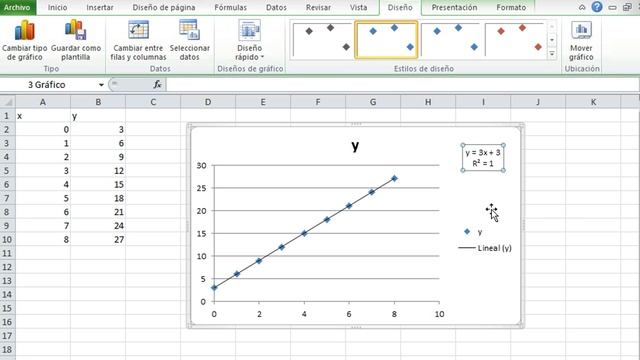Open the Name Box dropdown
This screenshot has width=640, height=360.
(101, 85)
